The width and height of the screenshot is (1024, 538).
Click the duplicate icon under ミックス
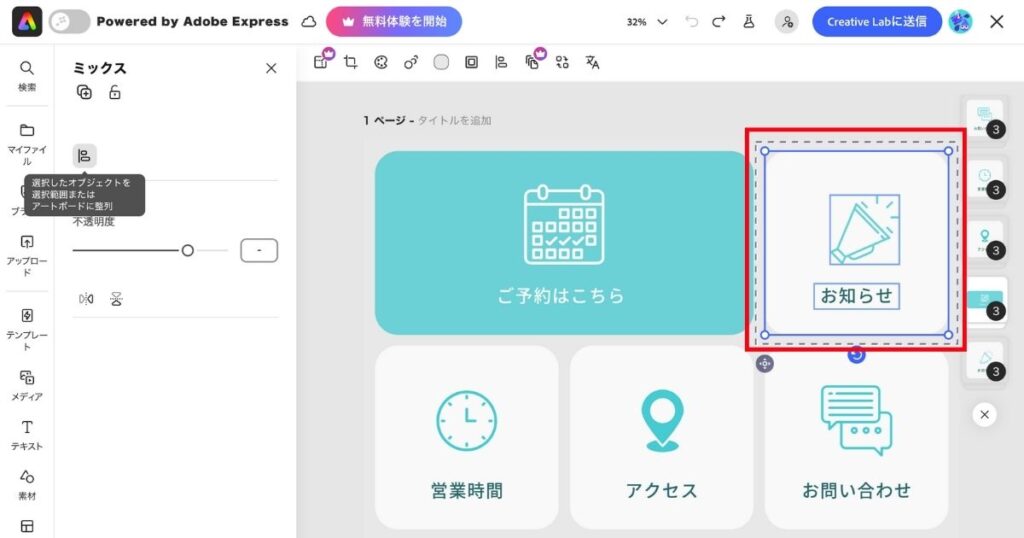click(84, 93)
